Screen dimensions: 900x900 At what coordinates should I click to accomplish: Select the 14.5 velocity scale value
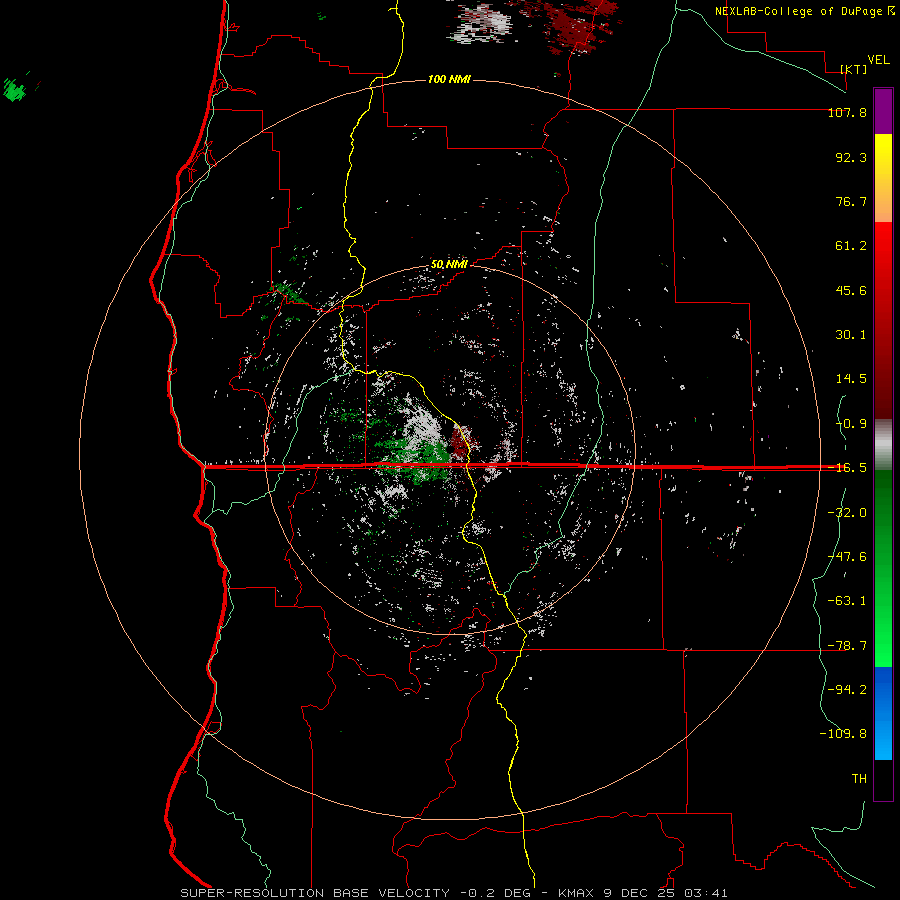click(x=851, y=379)
